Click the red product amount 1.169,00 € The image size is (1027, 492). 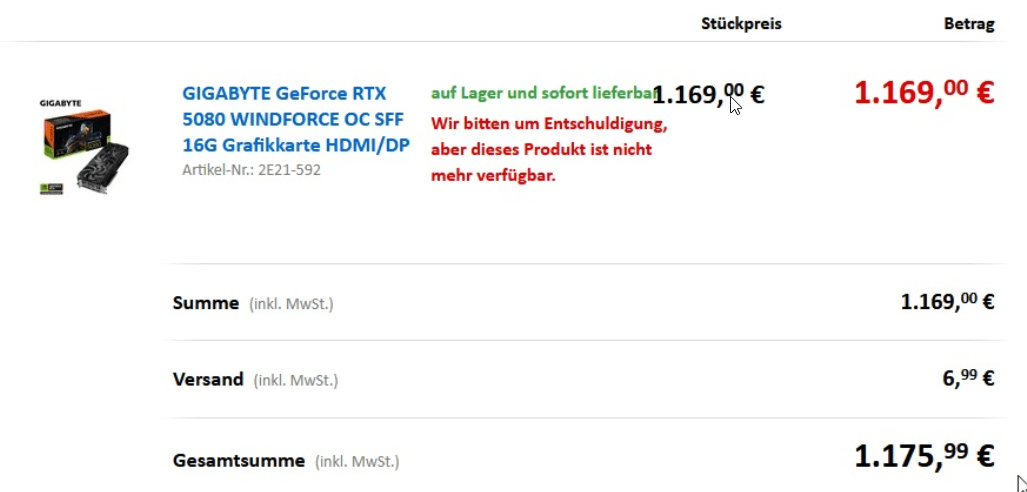pyautogui.click(x=923, y=93)
